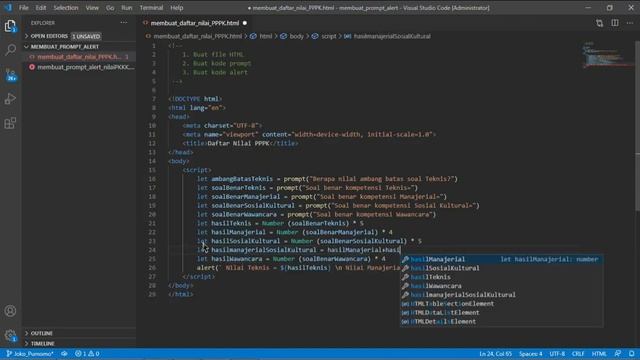Click the hasilmanajerialSosialKultural breadcrumb
Image resolution: width=640 pixels, height=360 pixels.
(392, 36)
